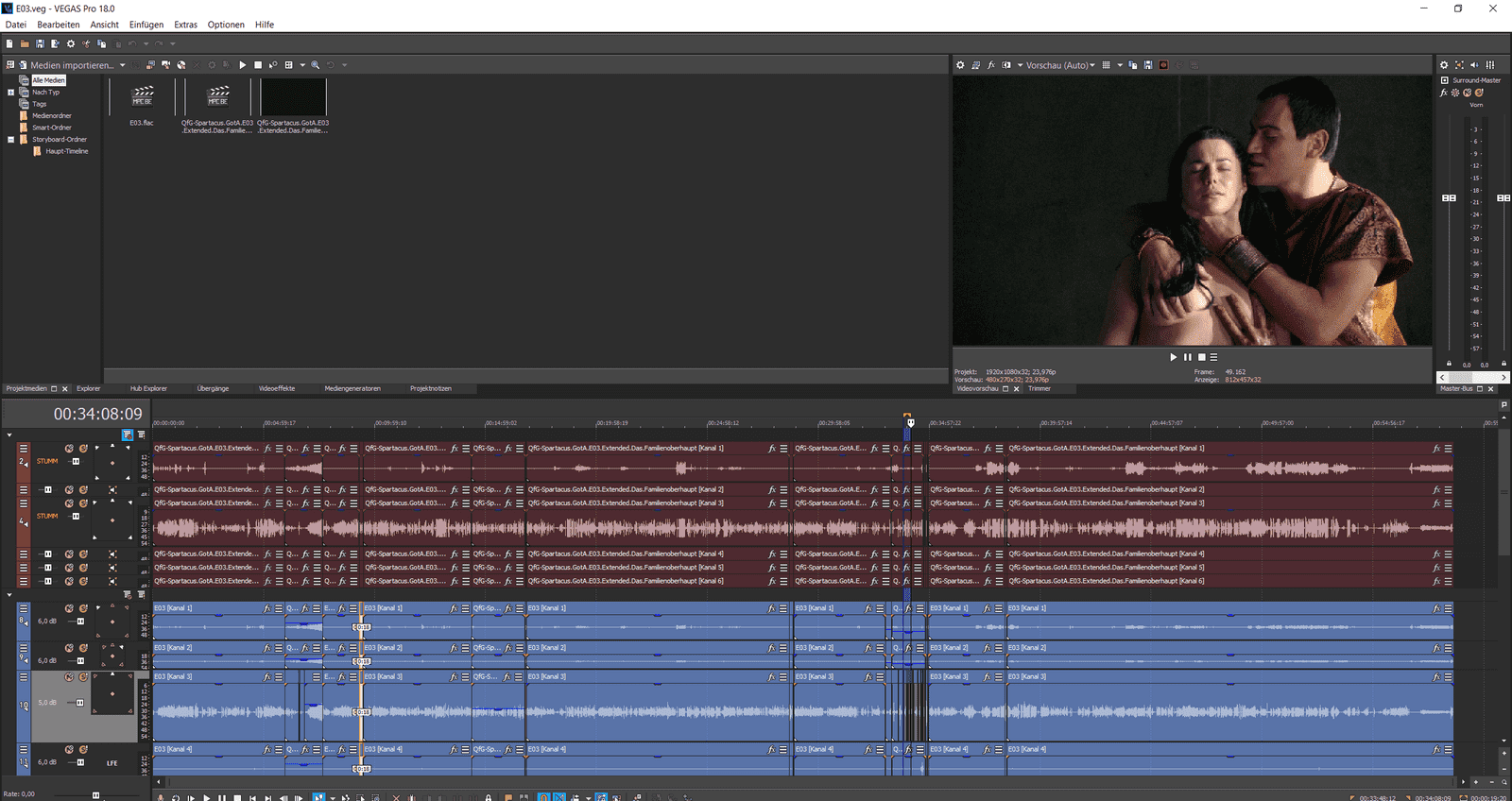The height and width of the screenshot is (801, 1512).
Task: Switch to the Übergänge tab
Action: click(x=213, y=388)
